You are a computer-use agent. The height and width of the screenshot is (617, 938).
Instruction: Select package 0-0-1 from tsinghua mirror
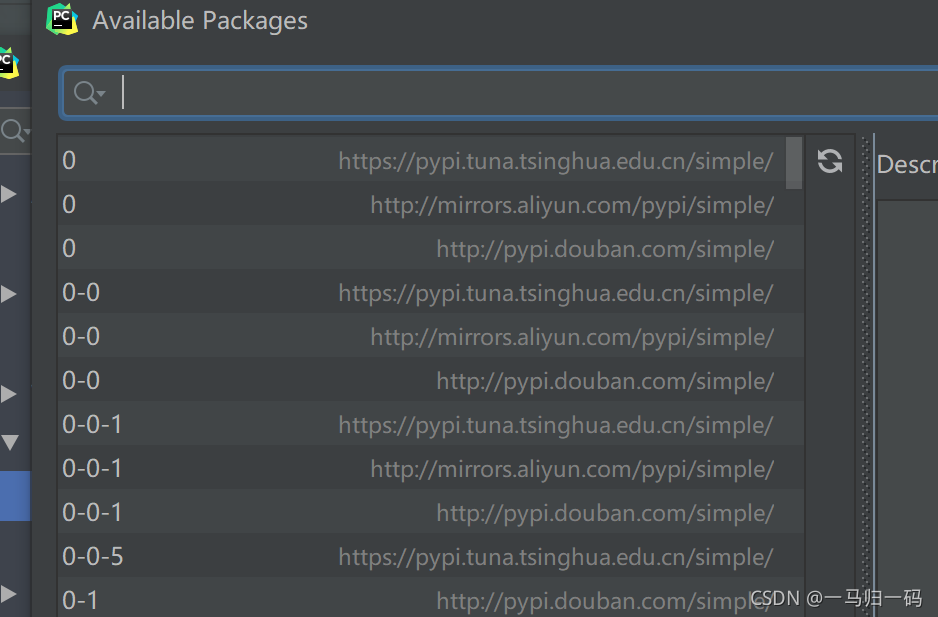(x=431, y=424)
